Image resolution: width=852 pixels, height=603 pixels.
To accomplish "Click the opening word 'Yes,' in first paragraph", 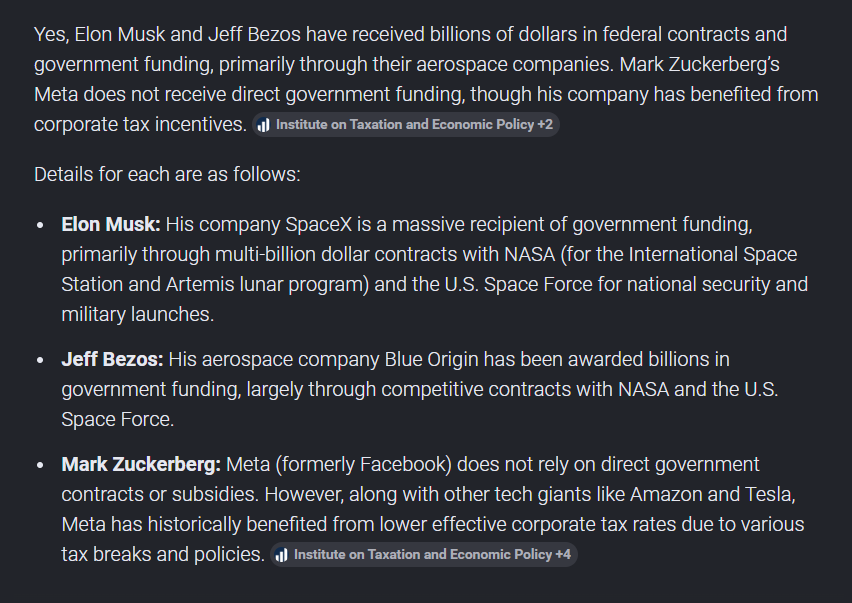I will (x=52, y=35).
